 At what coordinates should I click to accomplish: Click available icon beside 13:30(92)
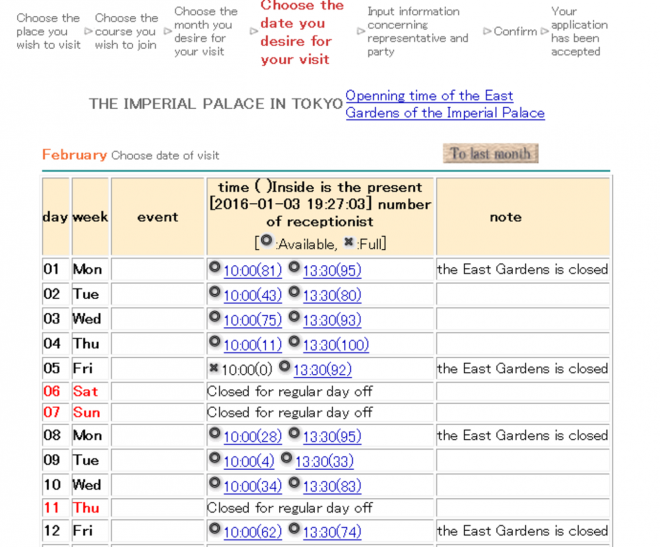point(285,366)
